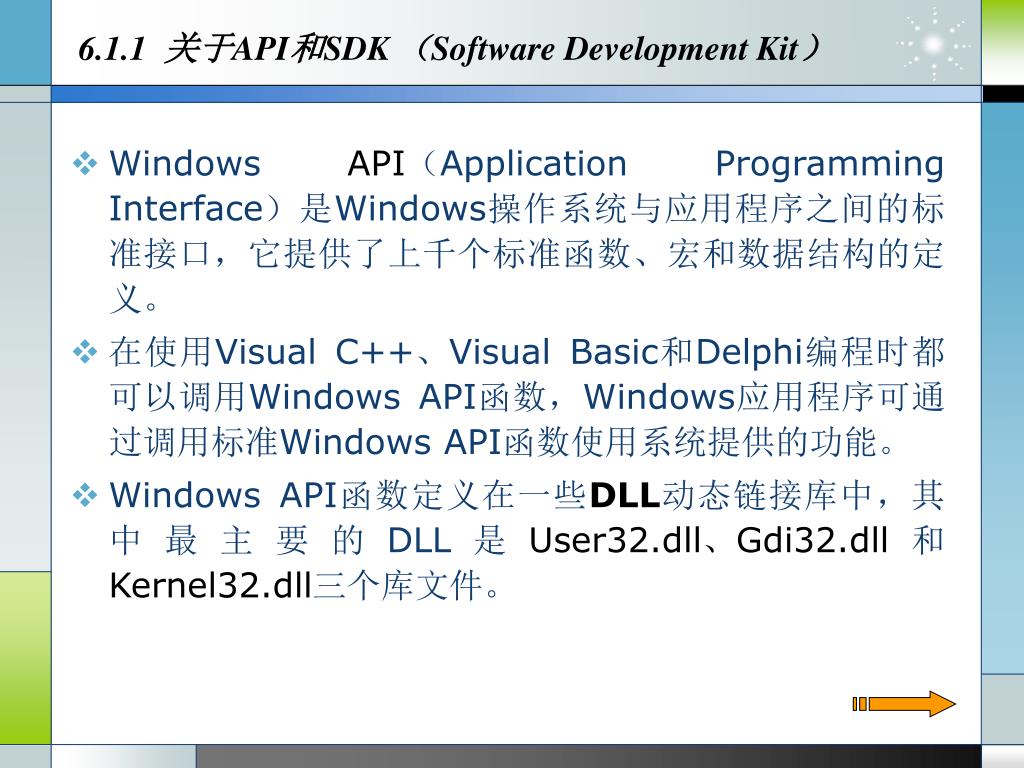Click the word 'Interface' in first bullet
The width and height of the screenshot is (1024, 768).
[186, 209]
